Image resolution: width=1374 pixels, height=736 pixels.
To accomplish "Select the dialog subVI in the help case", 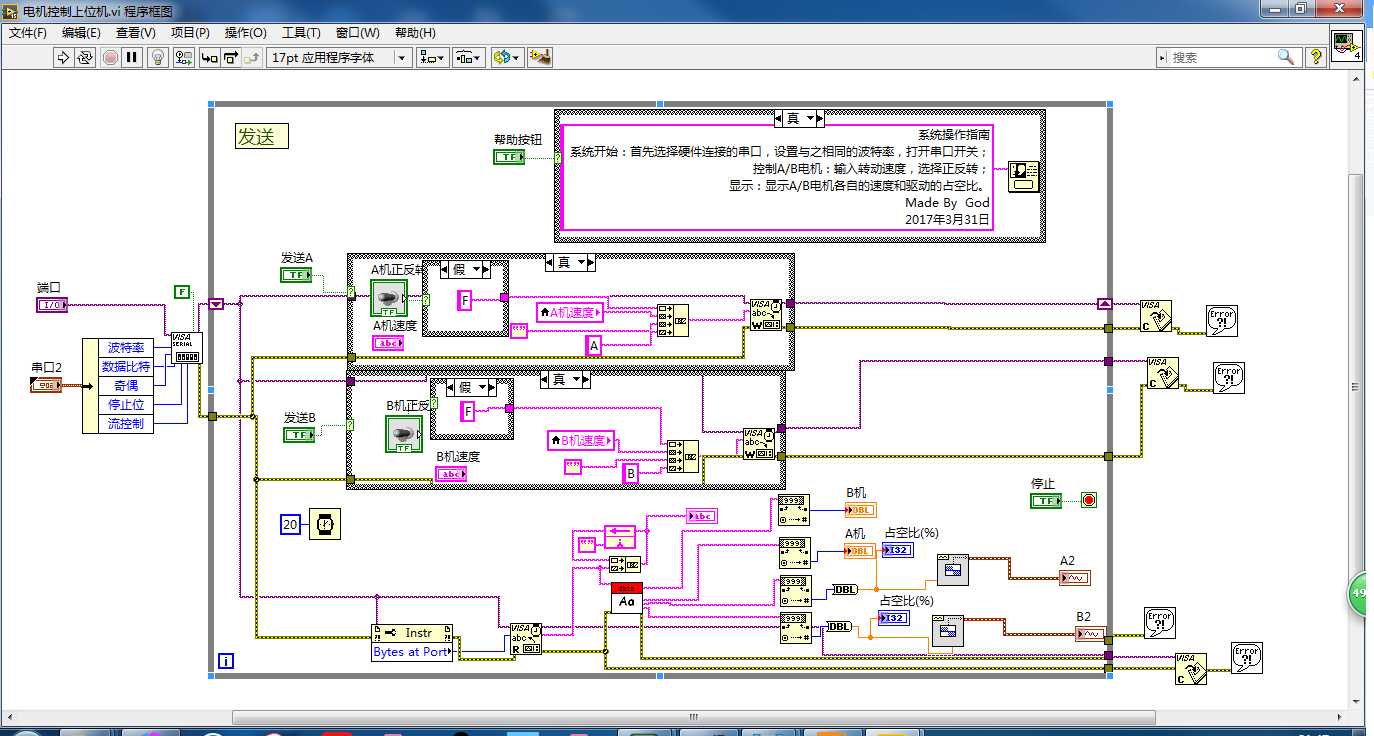I will 1023,177.
